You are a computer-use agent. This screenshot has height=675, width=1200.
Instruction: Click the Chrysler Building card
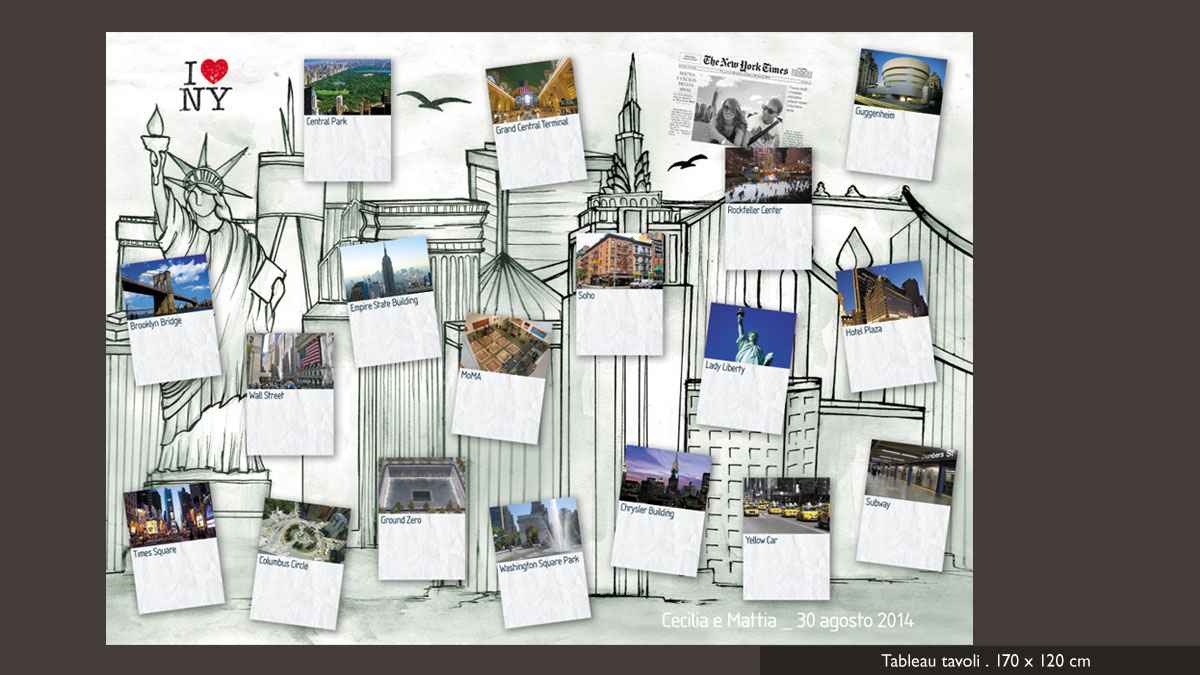(661, 511)
